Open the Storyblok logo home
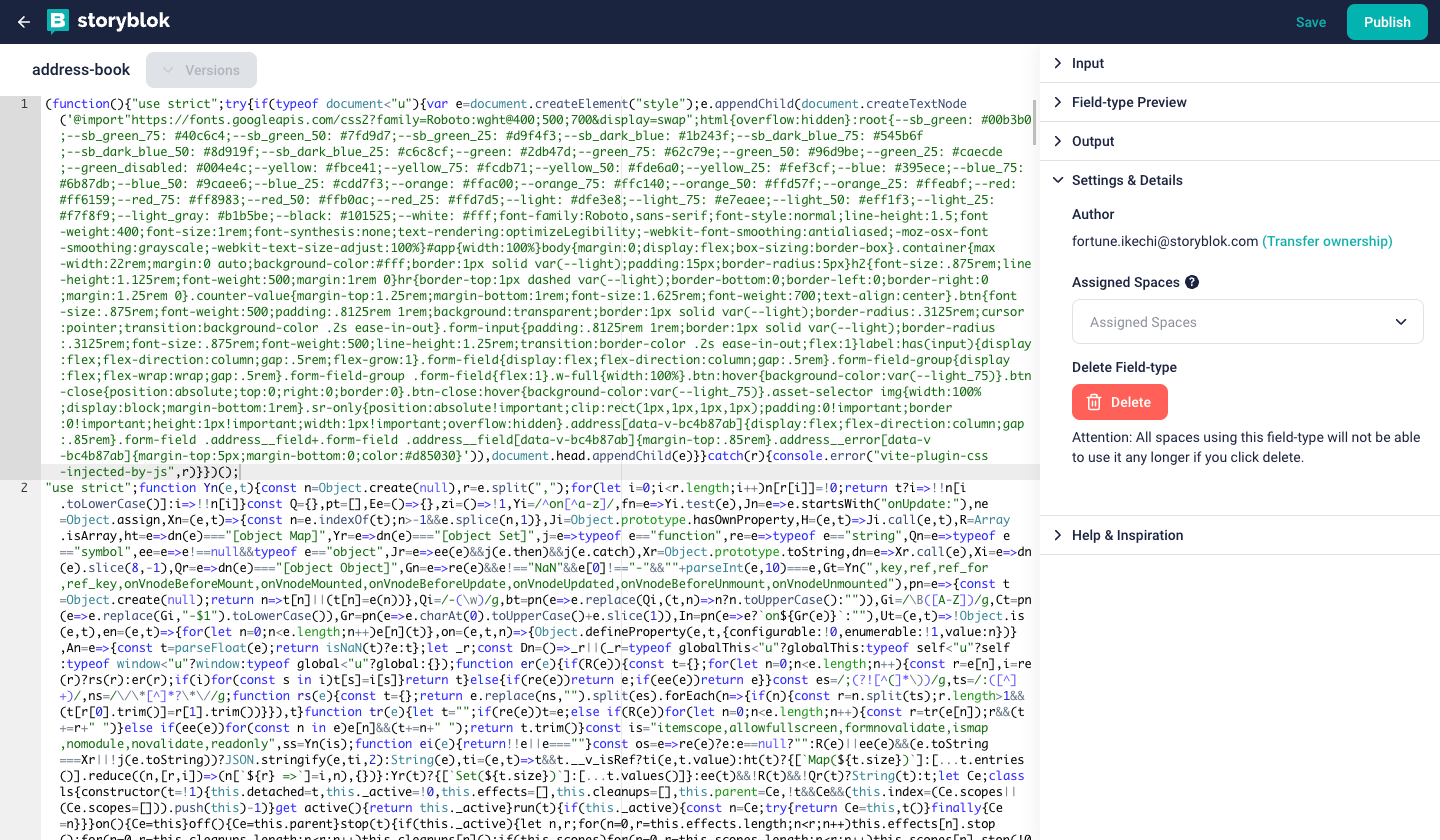1440x840 pixels. [108, 21]
